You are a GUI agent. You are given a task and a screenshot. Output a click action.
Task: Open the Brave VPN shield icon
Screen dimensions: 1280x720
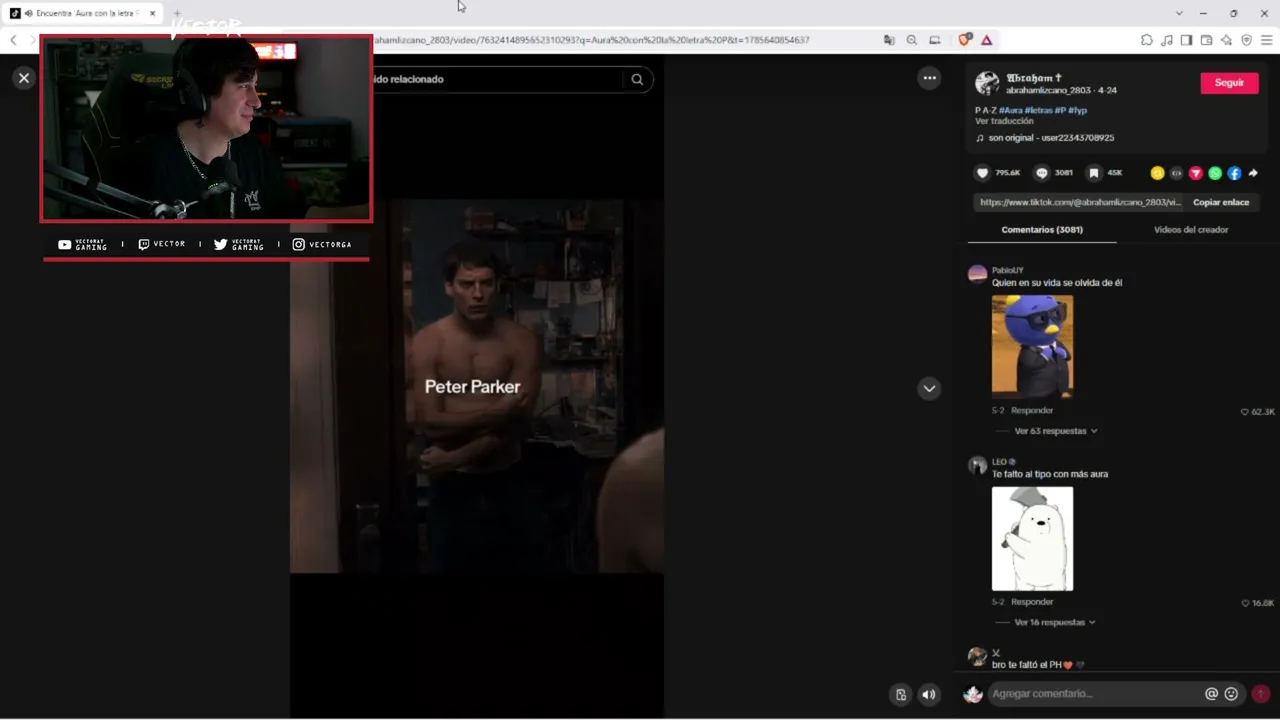pyautogui.click(x=1246, y=40)
